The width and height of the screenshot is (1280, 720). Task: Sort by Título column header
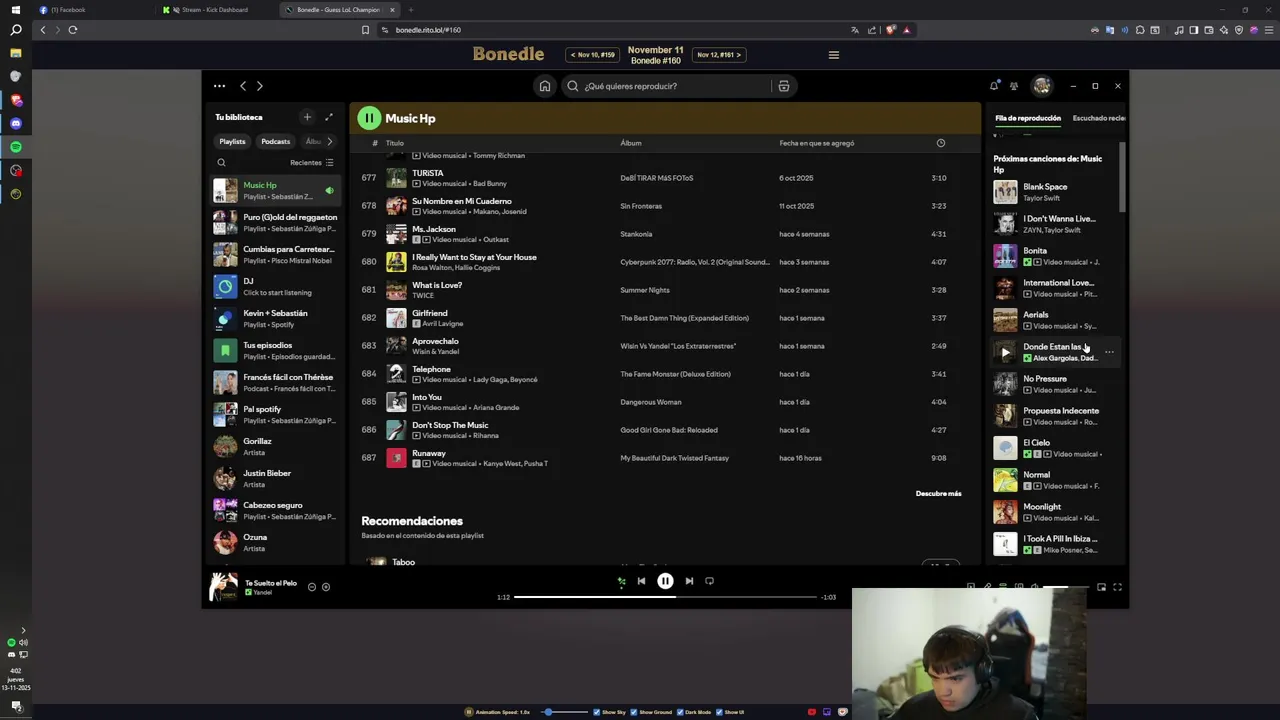[395, 143]
